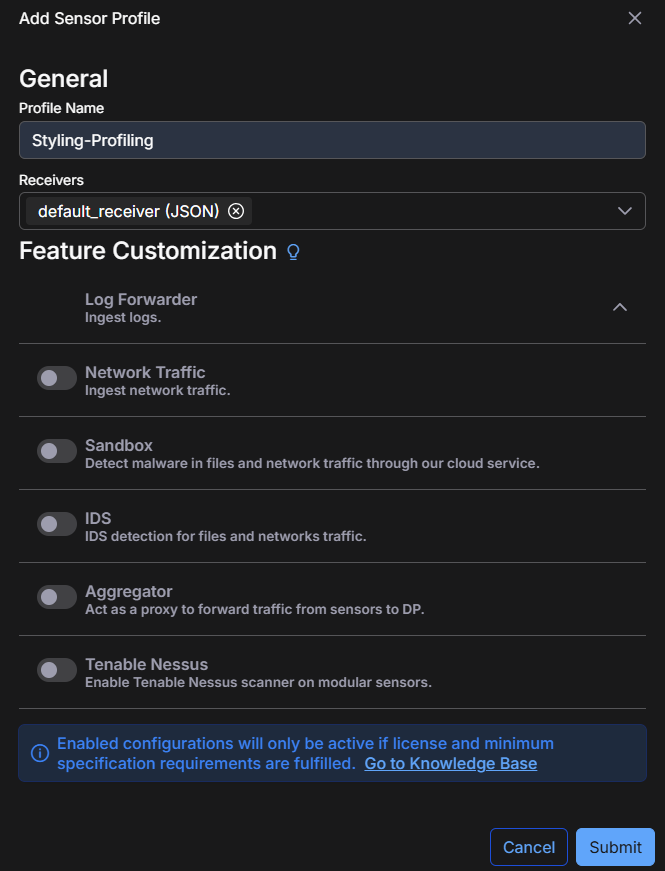Screen dimensions: 665x871
Task: Close the Add Sensor Profile dialog
Action: (x=634, y=18)
